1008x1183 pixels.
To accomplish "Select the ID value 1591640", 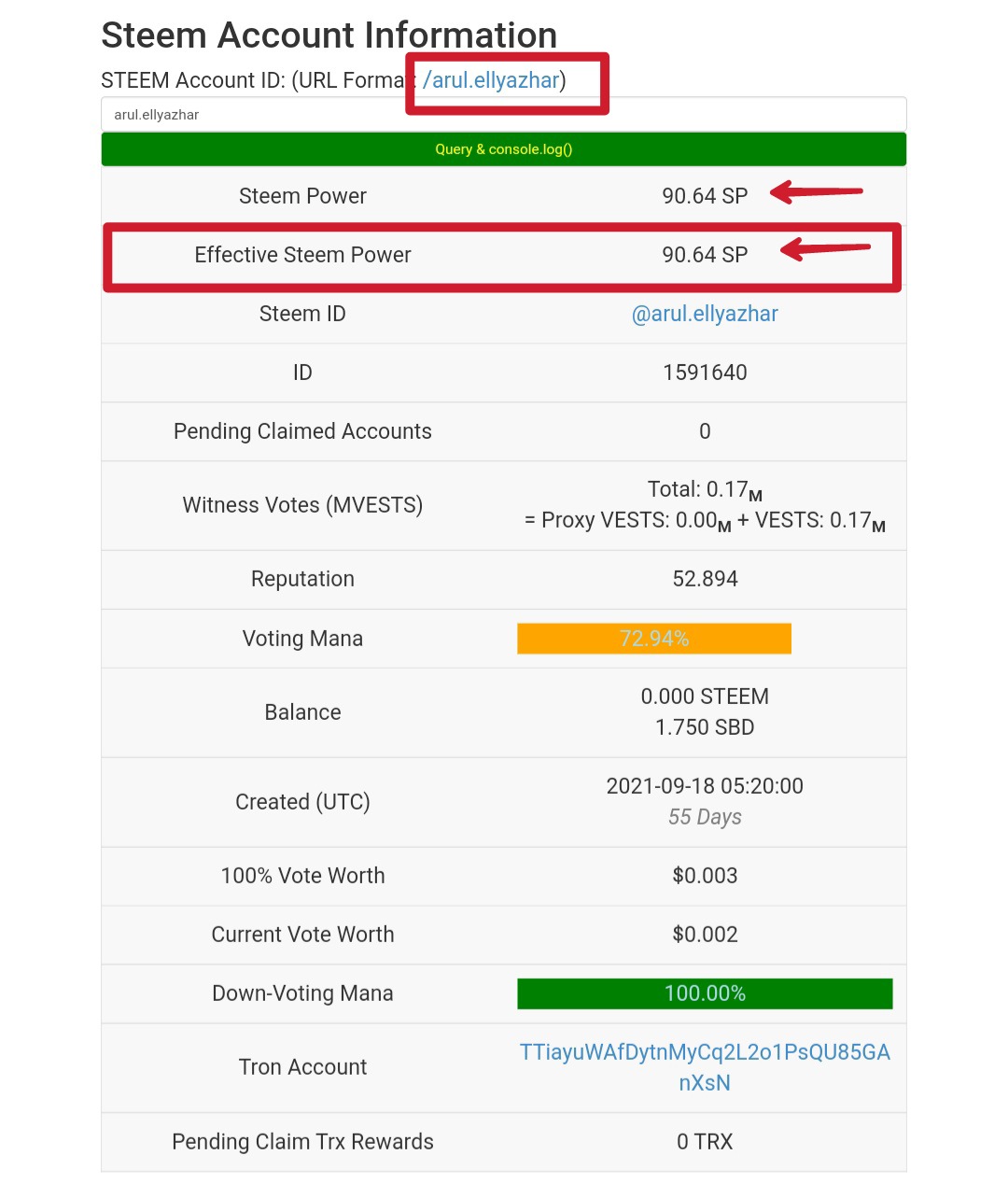I will click(x=705, y=373).
